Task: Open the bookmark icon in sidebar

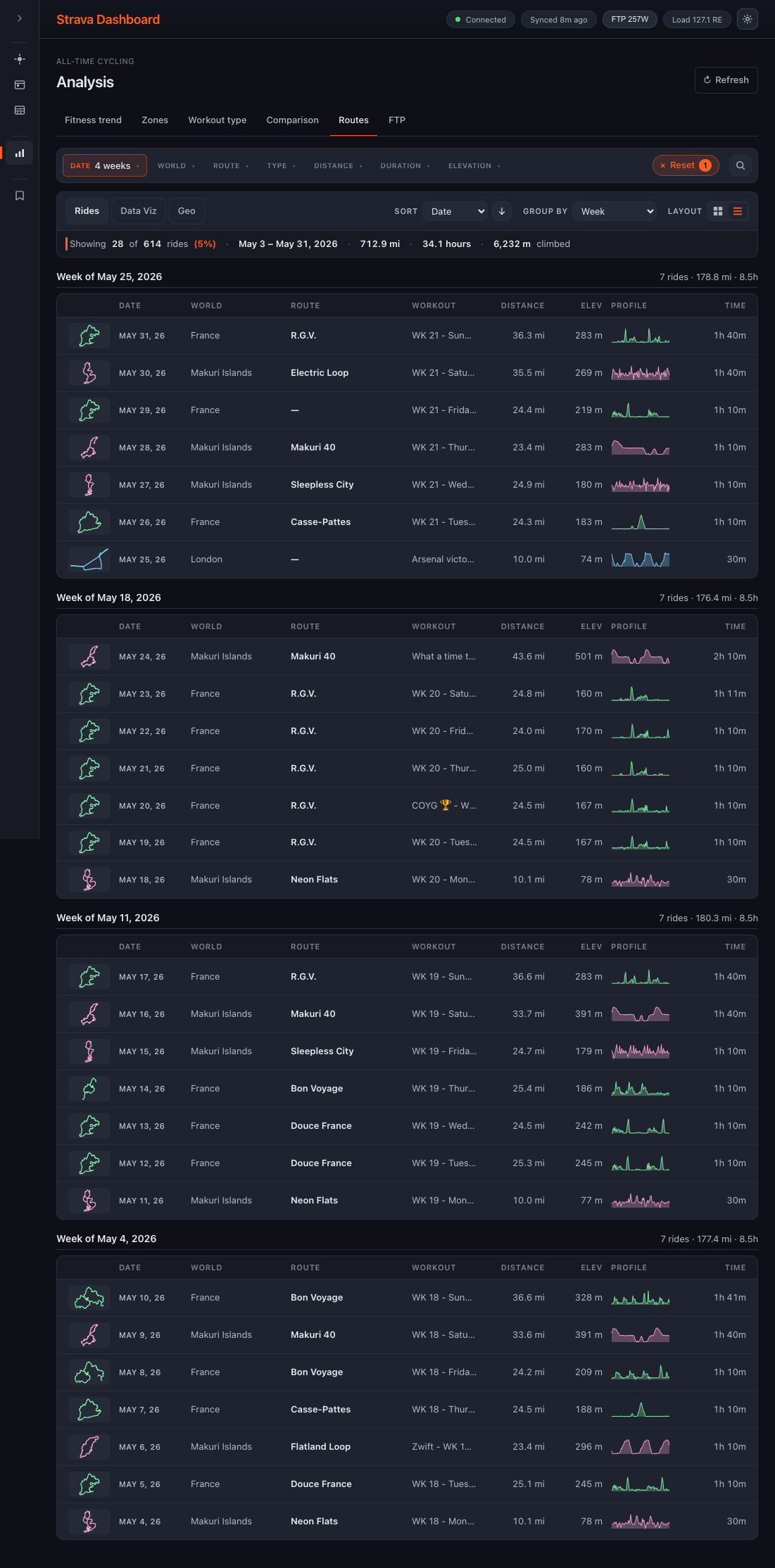Action: tap(20, 196)
